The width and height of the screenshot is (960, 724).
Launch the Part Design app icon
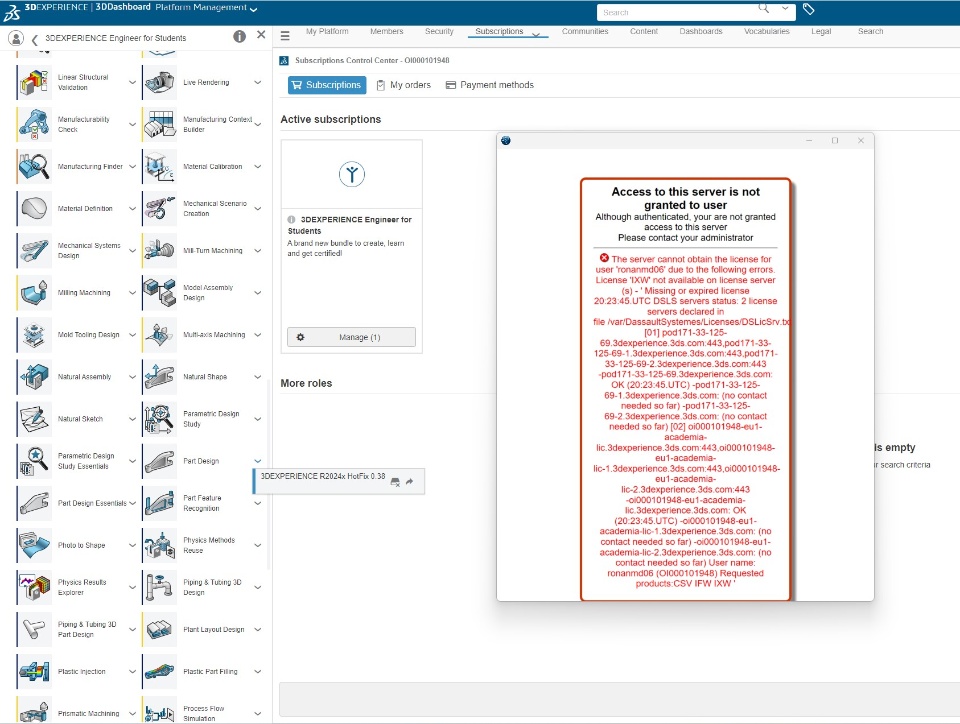[160, 461]
